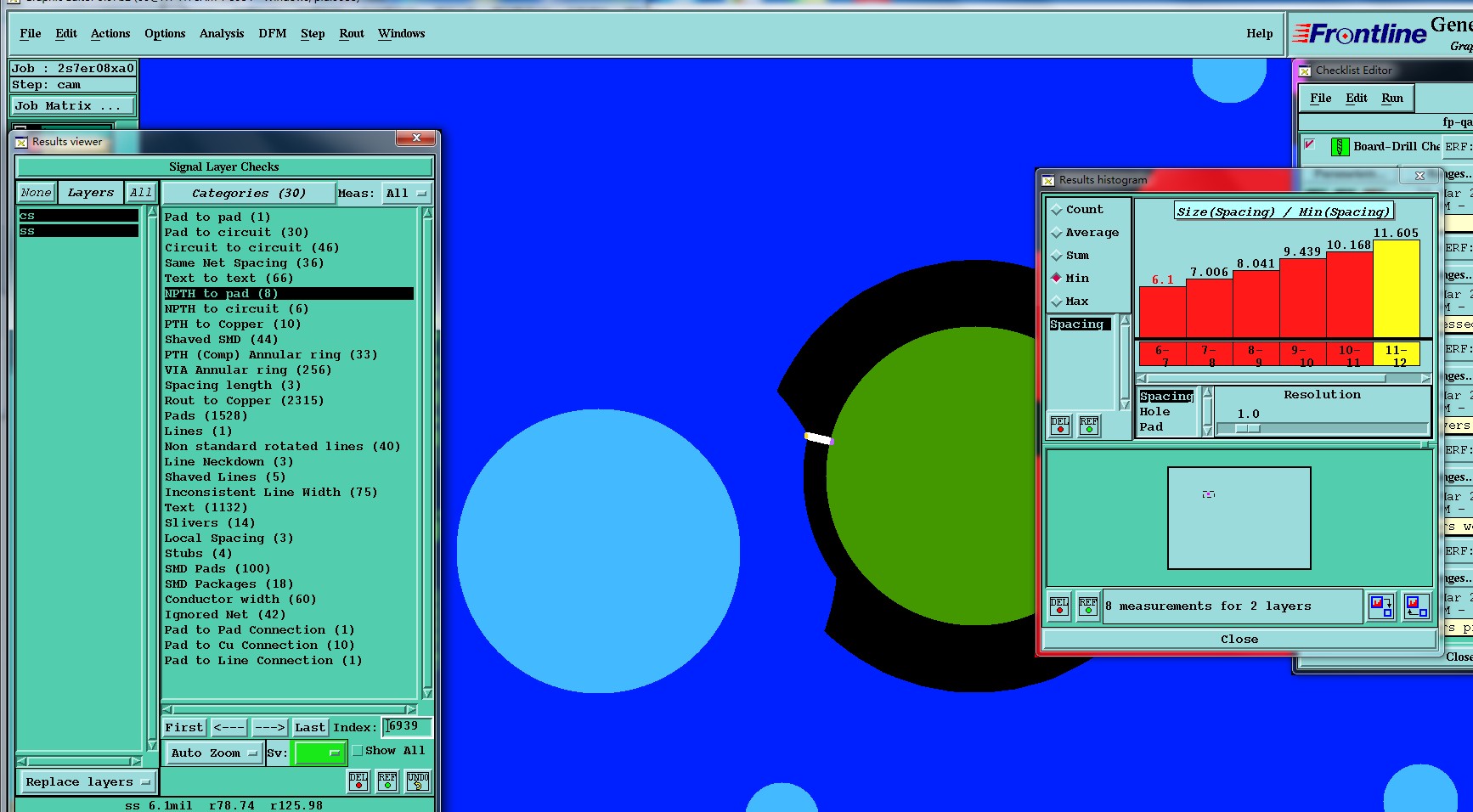Select Pad in histogram measurement list
This screenshot has width=1473, height=812.
(x=1152, y=427)
